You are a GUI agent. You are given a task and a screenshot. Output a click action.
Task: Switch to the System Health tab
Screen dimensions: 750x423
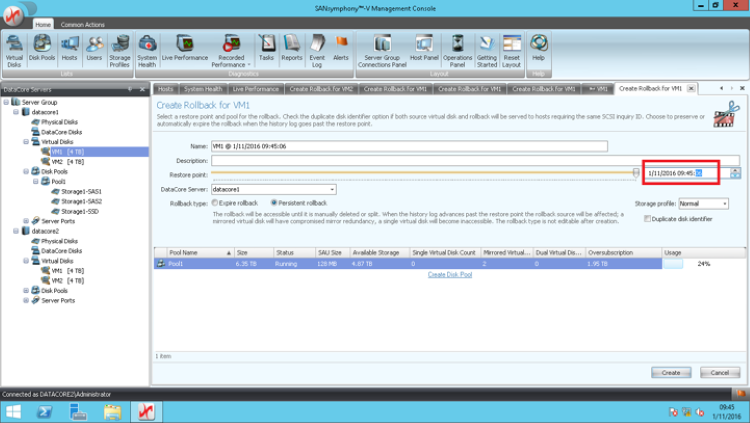tap(202, 89)
